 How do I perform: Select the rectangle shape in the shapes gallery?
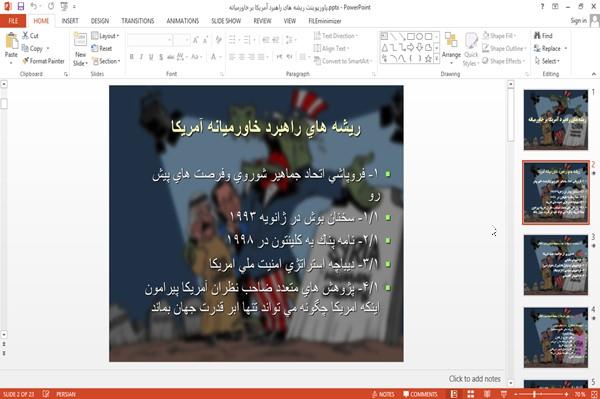[411, 36]
